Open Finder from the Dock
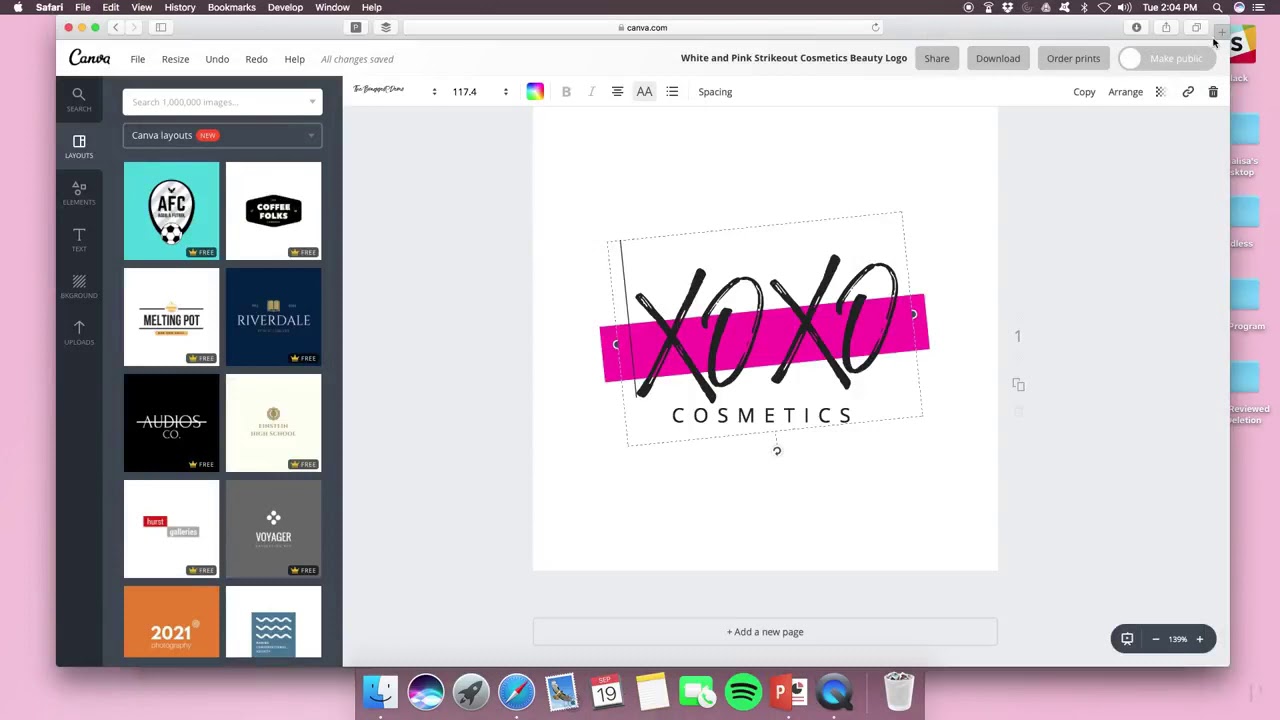Viewport: 1280px width, 720px height. (380, 692)
